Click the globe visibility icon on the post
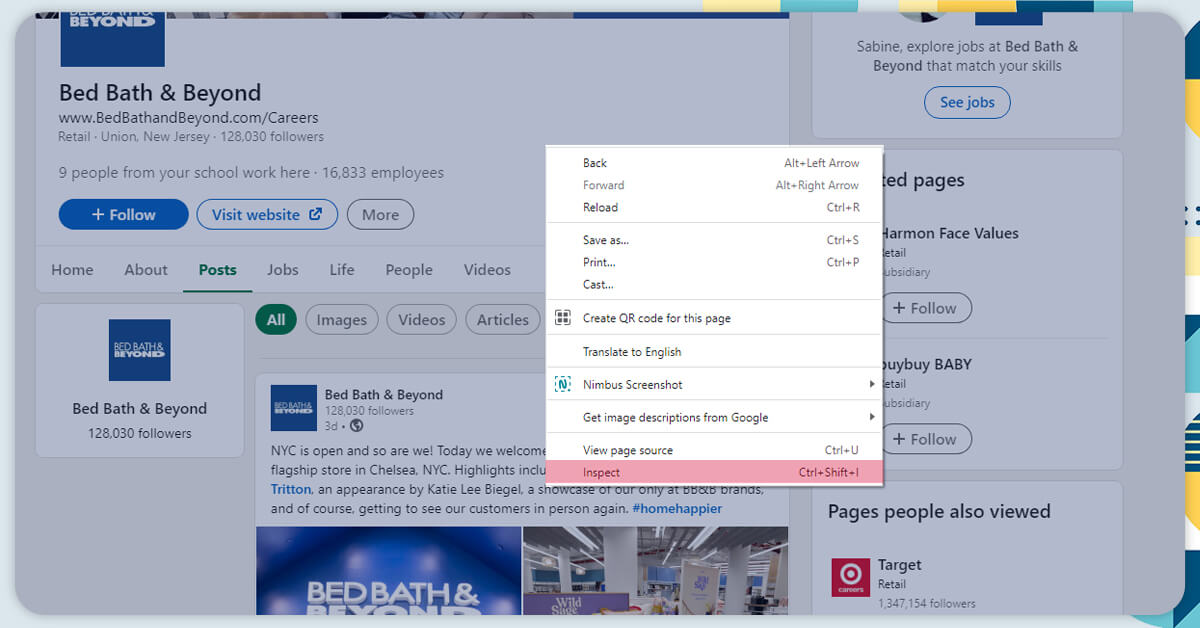The width and height of the screenshot is (1200, 628). [x=357, y=426]
